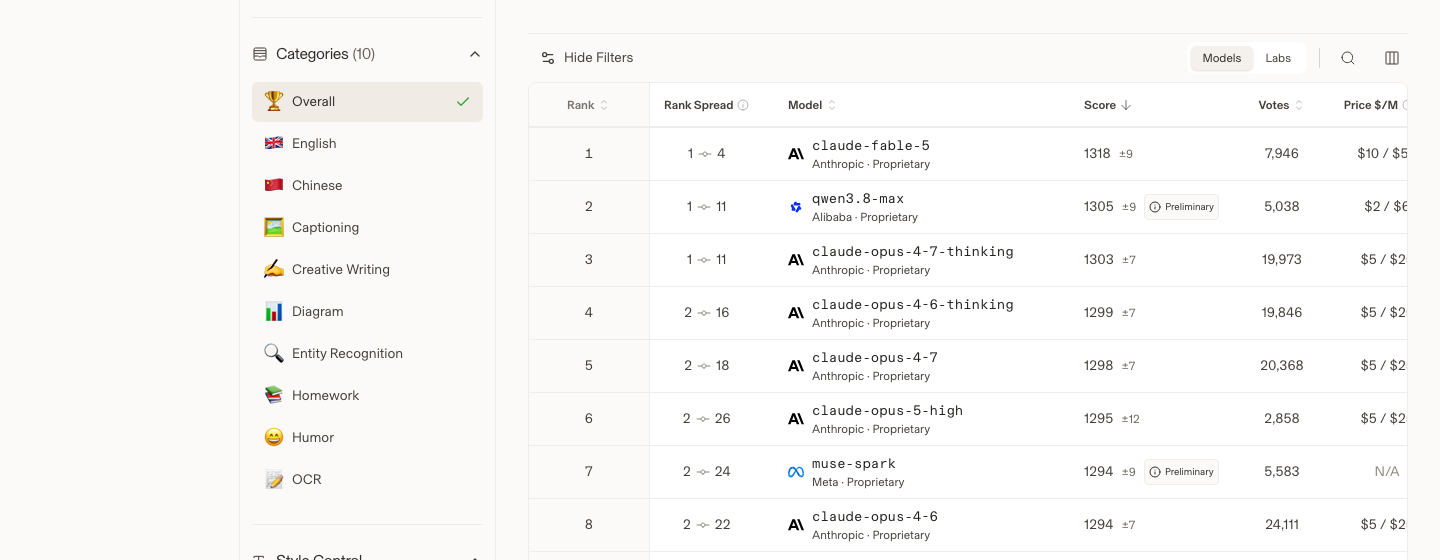Select the English category
The width and height of the screenshot is (1440, 560).
click(x=367, y=143)
